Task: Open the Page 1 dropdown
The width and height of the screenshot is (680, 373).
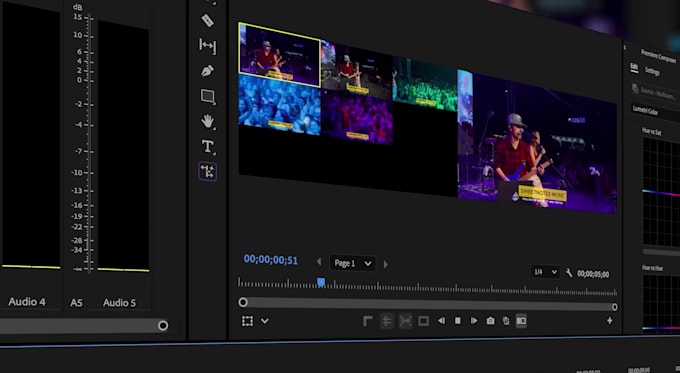Action: [x=353, y=263]
